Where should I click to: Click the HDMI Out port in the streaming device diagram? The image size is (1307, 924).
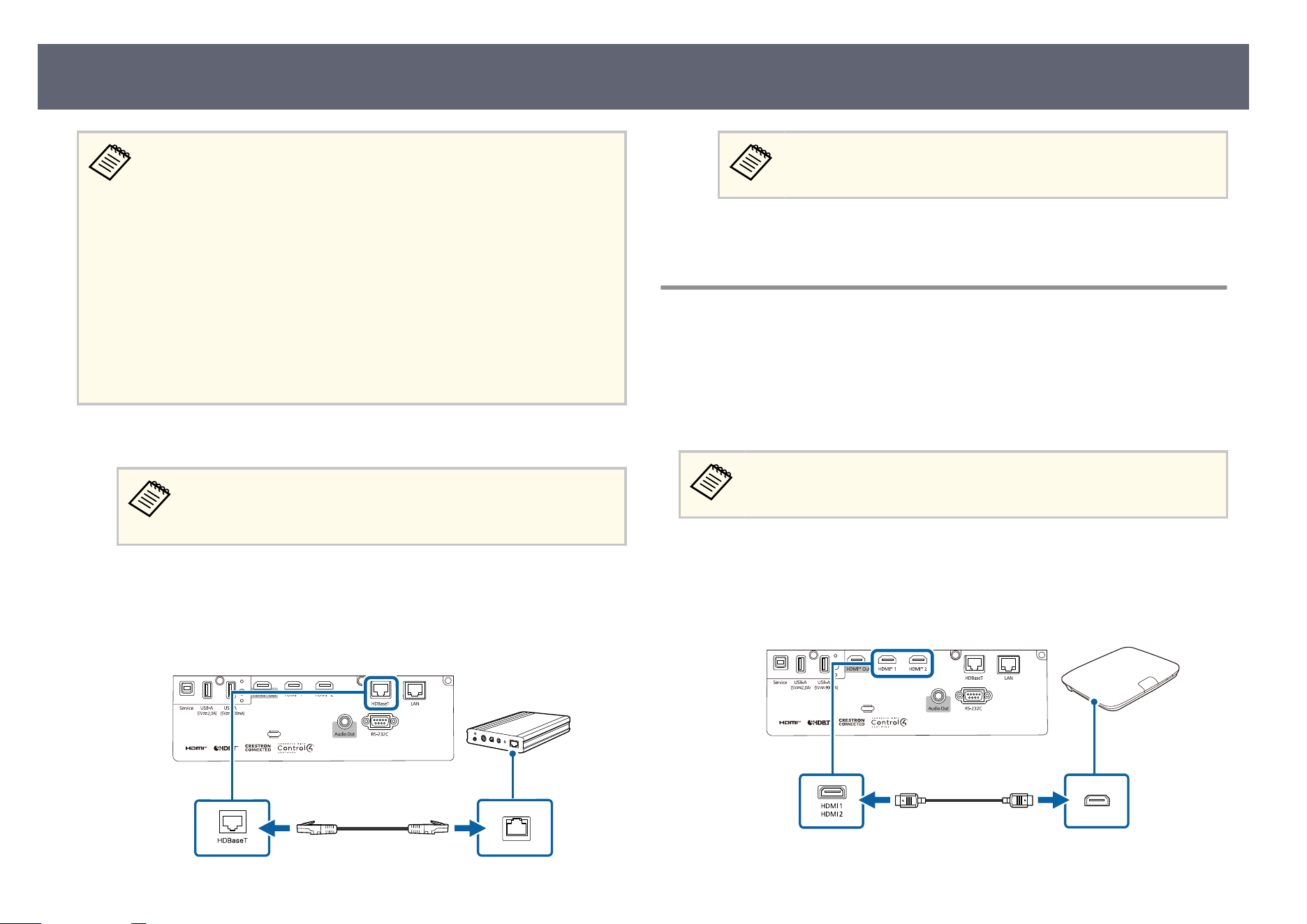click(856, 659)
